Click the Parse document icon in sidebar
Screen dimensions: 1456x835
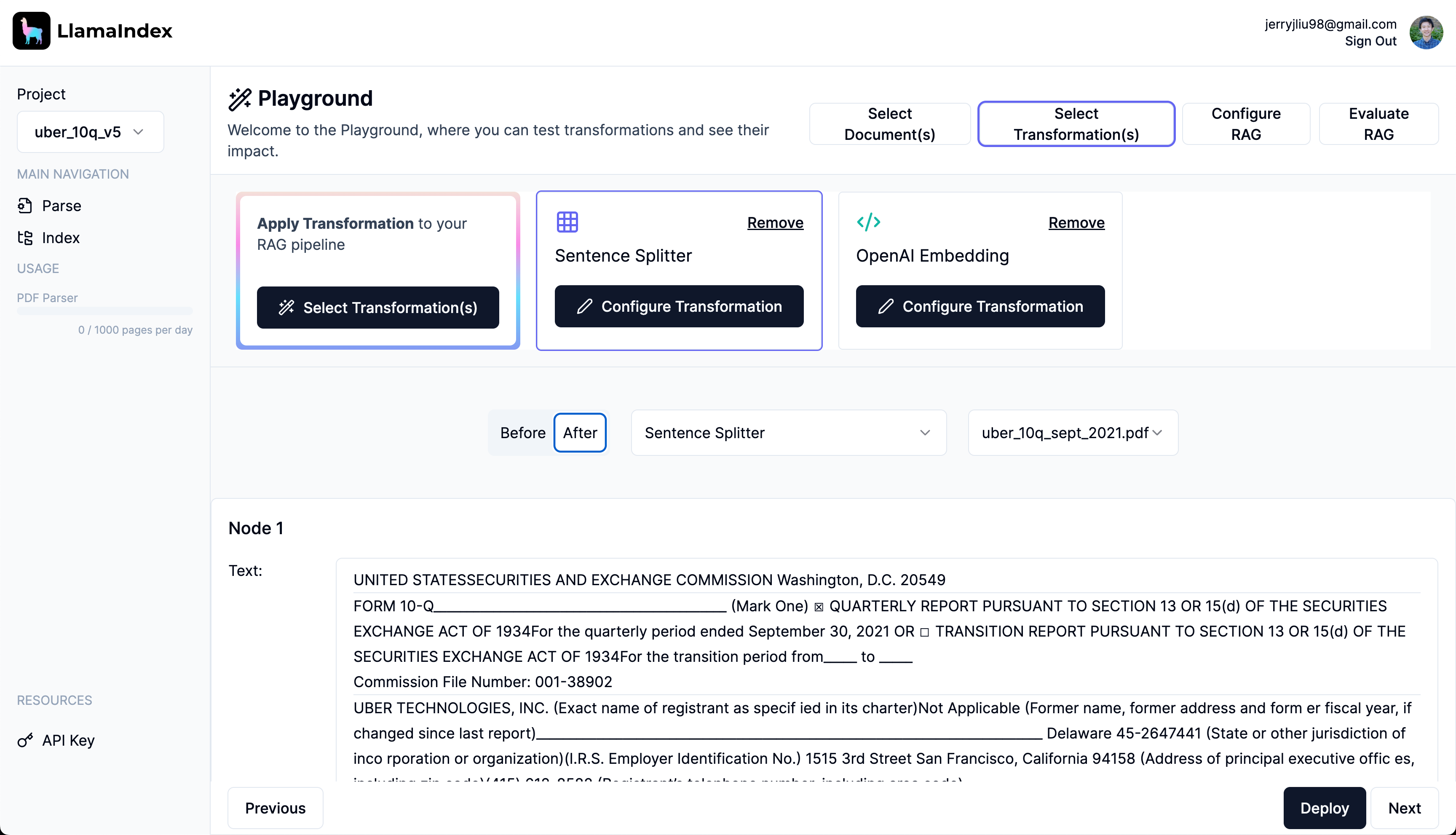(25, 205)
